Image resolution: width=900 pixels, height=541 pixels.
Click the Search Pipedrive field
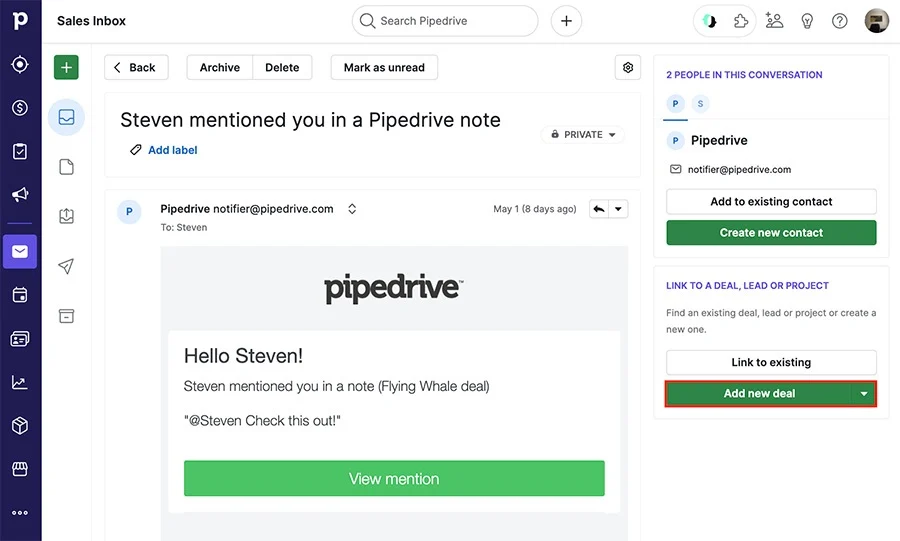pos(445,21)
